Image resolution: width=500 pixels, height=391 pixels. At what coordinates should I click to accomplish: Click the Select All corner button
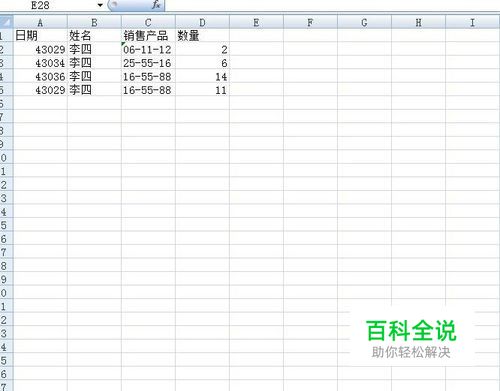pos(6,22)
